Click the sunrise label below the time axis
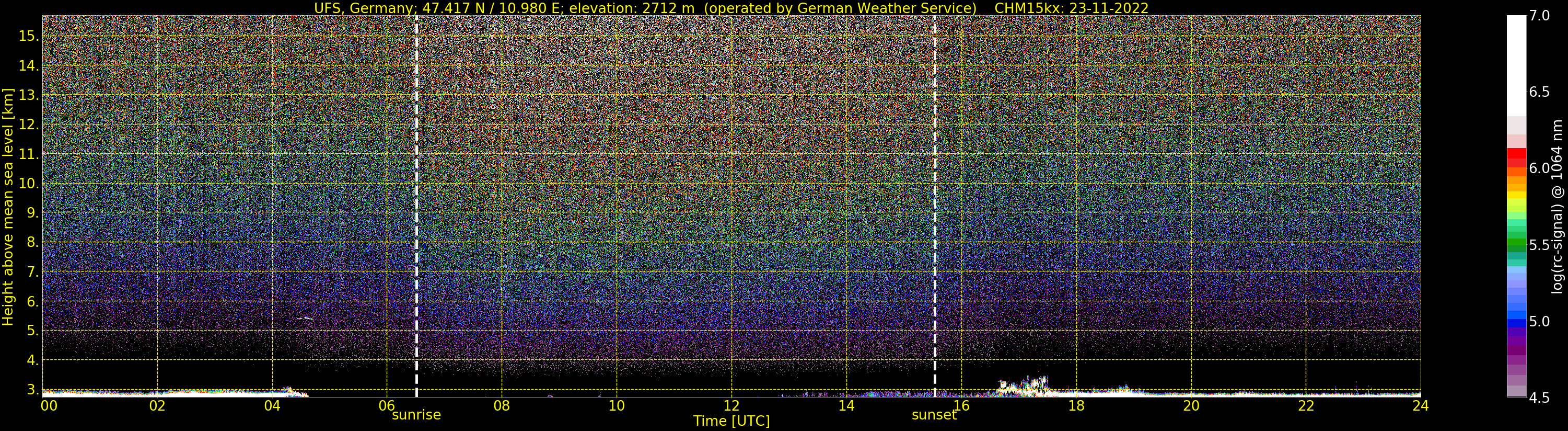 416,415
